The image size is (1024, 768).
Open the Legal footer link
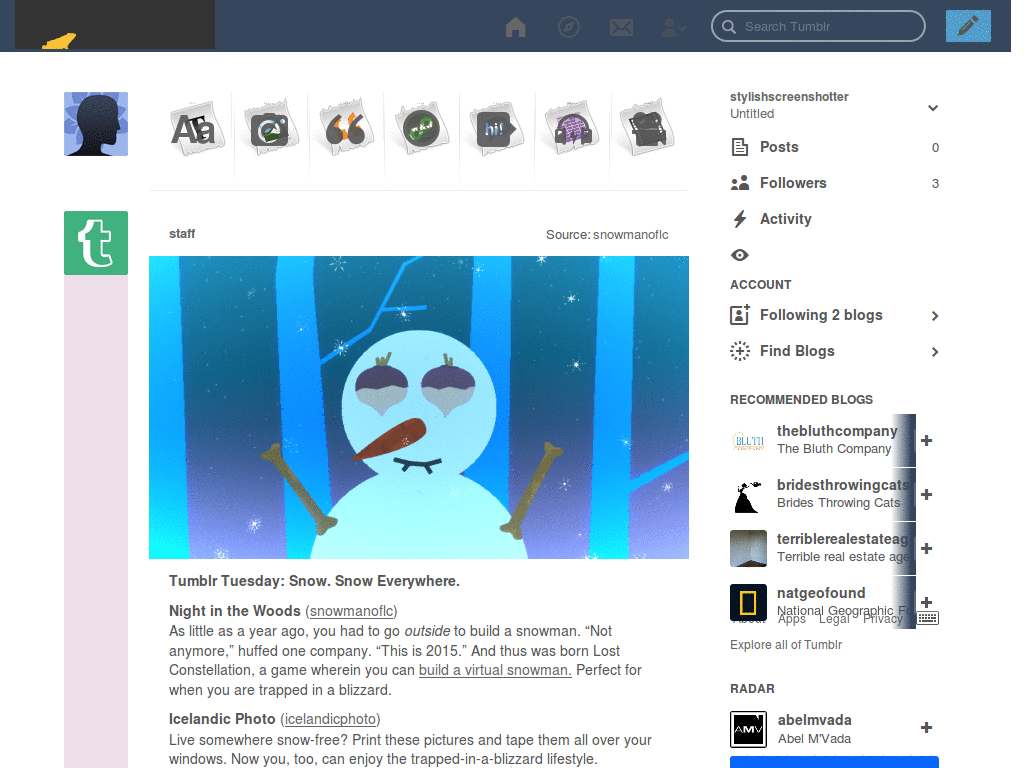834,619
